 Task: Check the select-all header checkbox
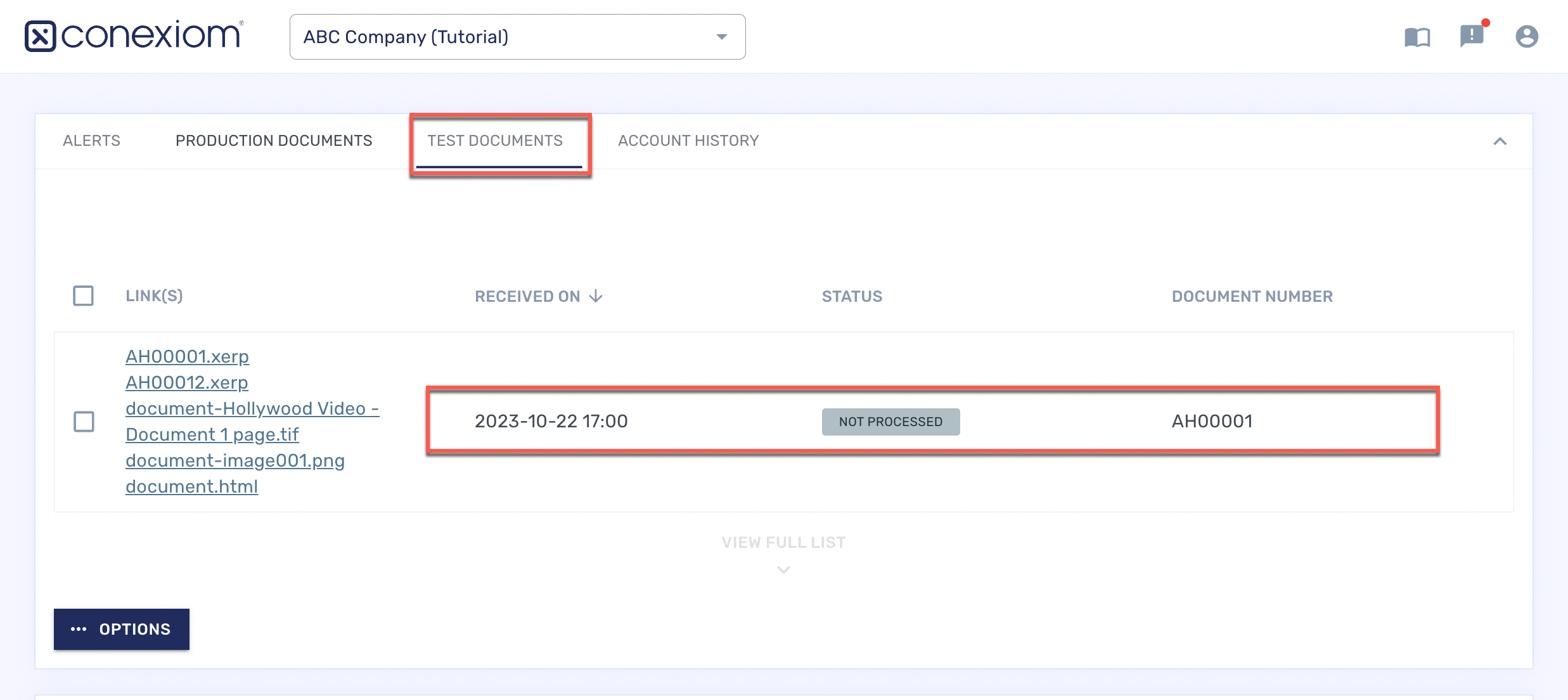[83, 295]
